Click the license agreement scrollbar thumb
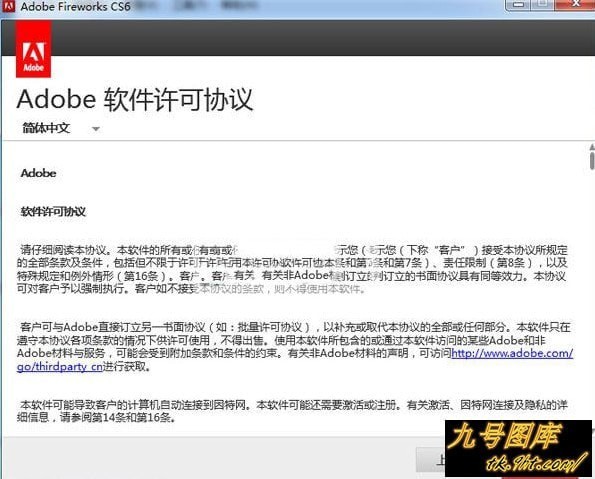Screen dimensions: 595x479 pos(592,160)
